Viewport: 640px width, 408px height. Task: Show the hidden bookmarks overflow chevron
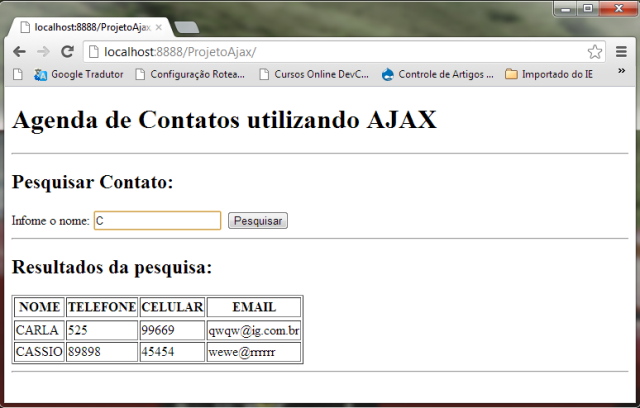click(x=621, y=71)
